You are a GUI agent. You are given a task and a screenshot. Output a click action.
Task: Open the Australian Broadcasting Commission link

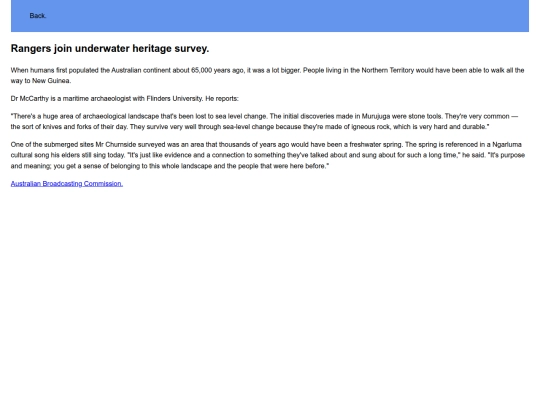point(66,184)
